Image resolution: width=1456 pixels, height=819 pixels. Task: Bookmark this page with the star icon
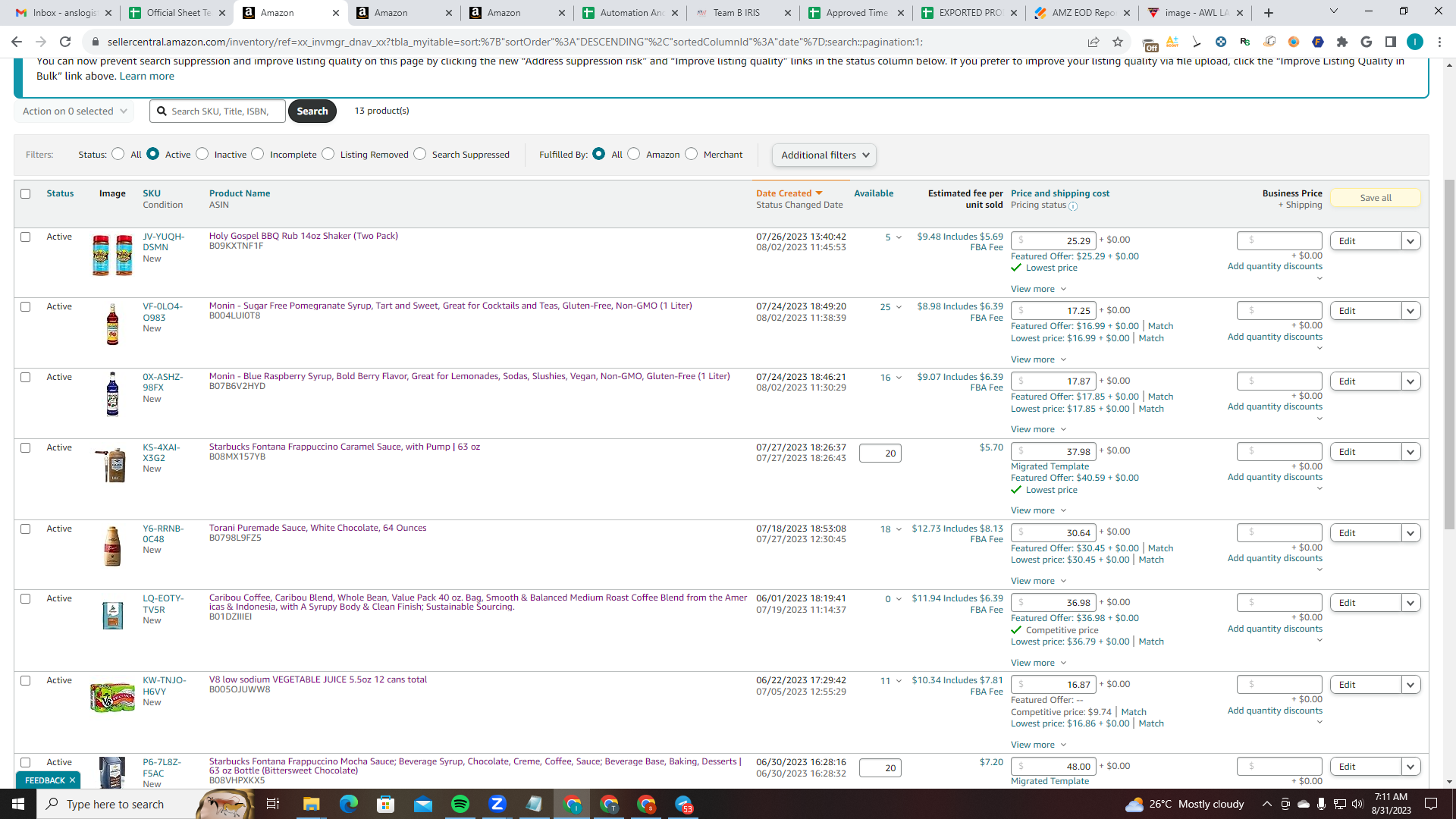coord(1118,42)
